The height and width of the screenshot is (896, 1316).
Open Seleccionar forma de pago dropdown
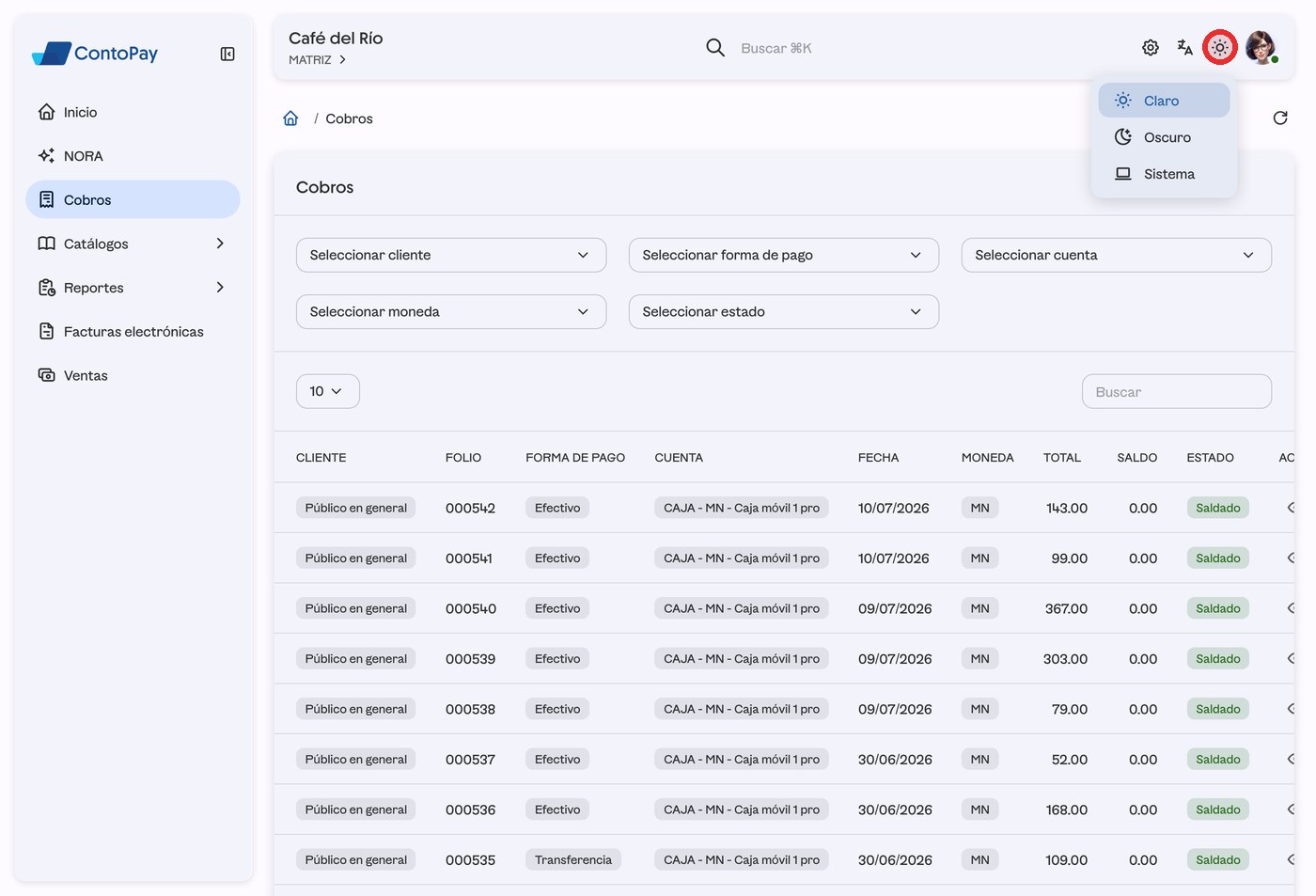pos(784,255)
